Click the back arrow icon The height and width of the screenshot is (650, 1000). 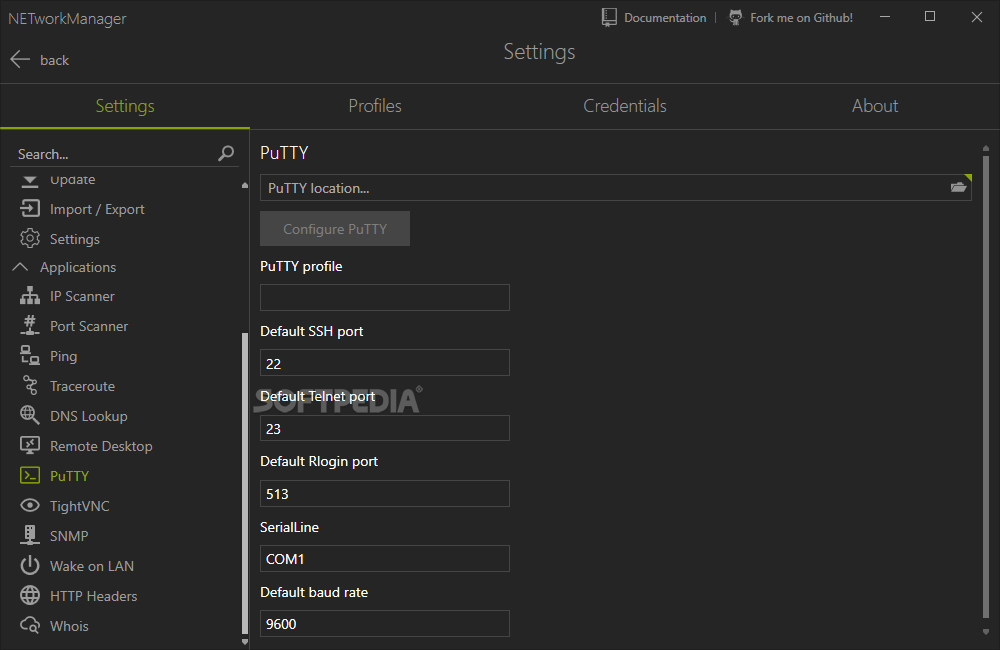20,59
